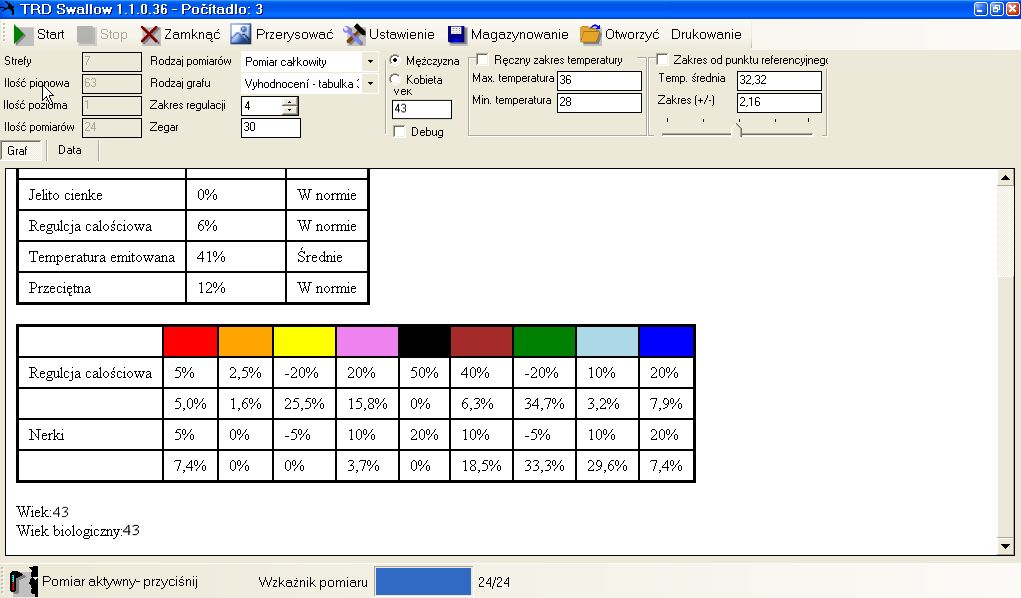The height and width of the screenshot is (598, 1021).
Task: Open Ustawienie settings tools icon
Action: [354, 35]
